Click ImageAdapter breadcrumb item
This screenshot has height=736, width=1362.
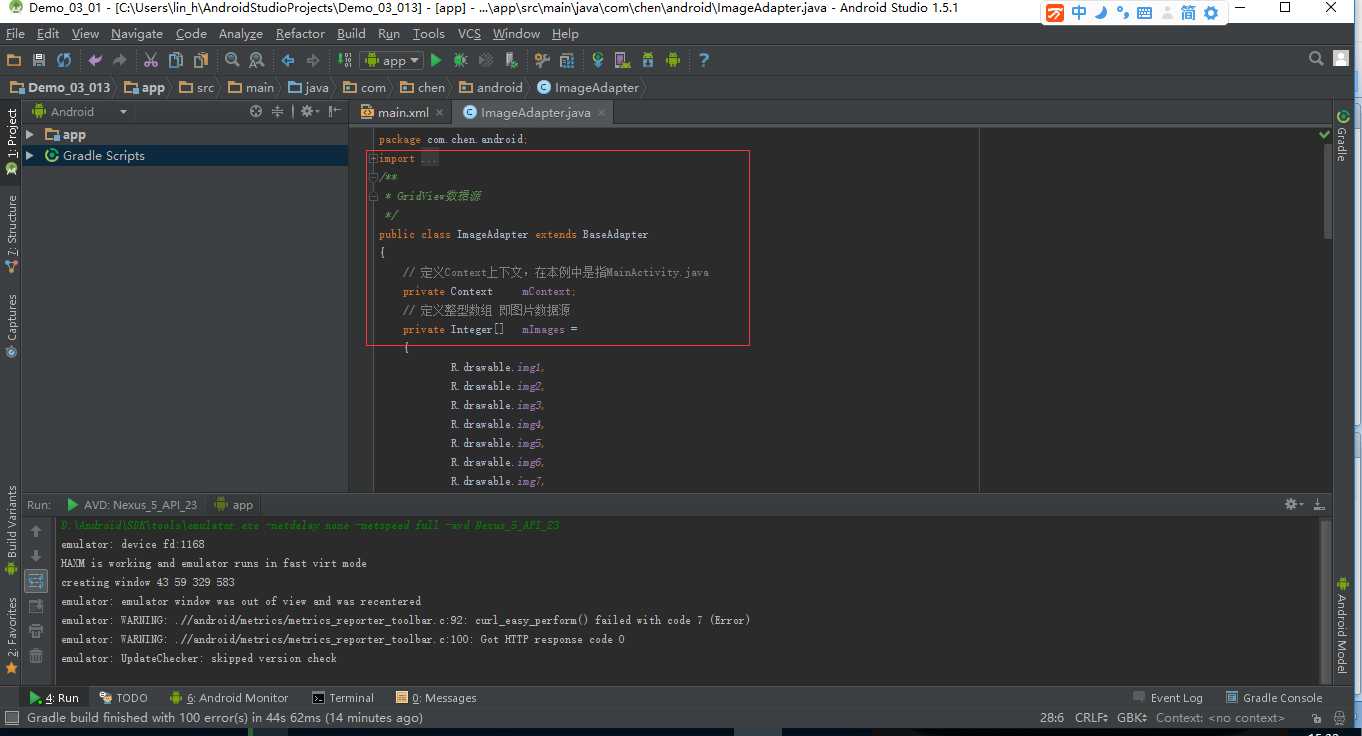[x=588, y=87]
